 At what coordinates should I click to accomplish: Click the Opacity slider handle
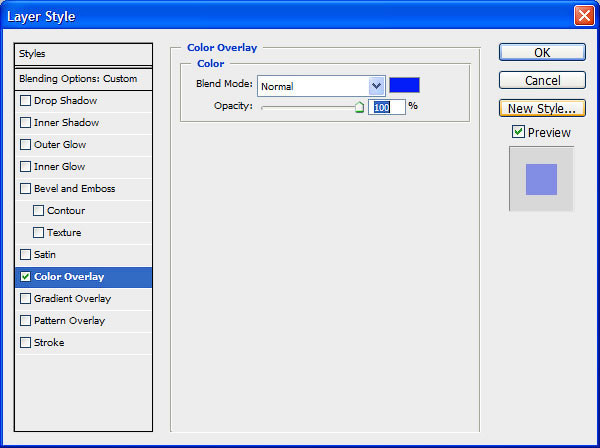pos(359,107)
